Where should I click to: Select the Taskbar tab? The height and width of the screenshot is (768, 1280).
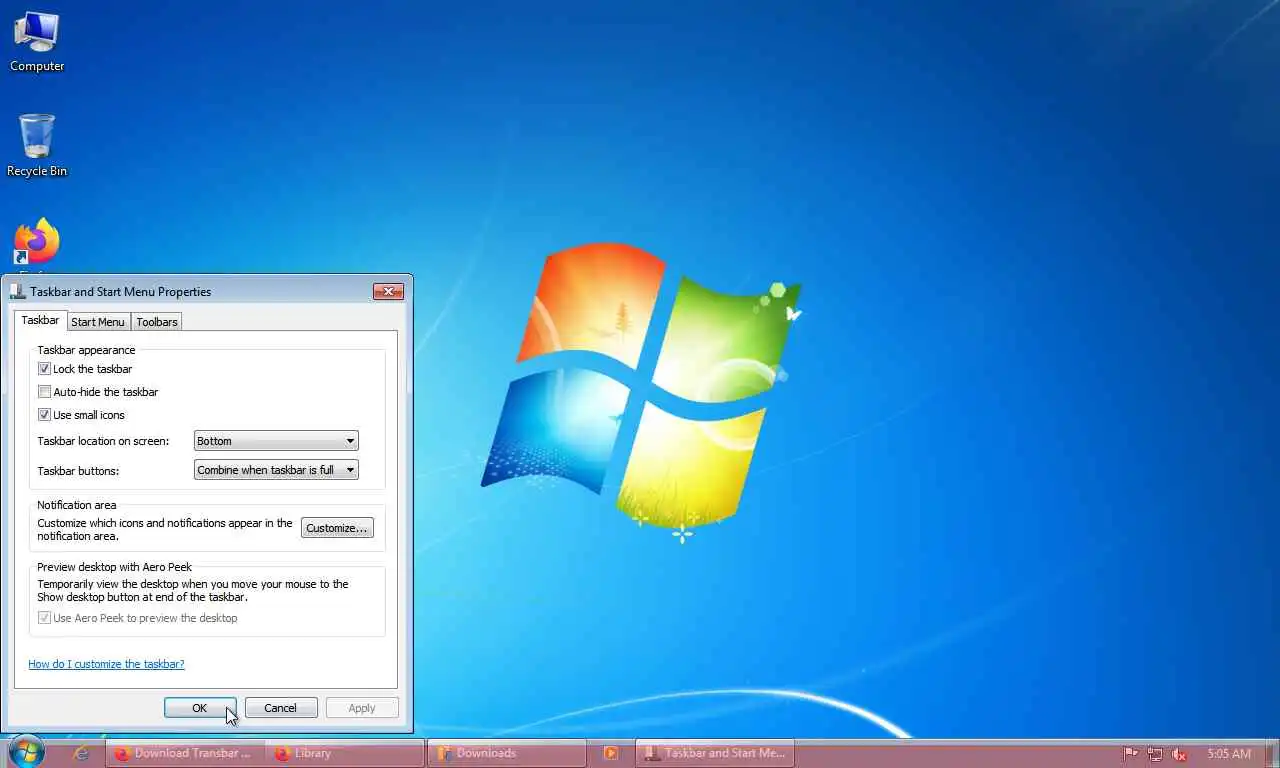(x=40, y=320)
